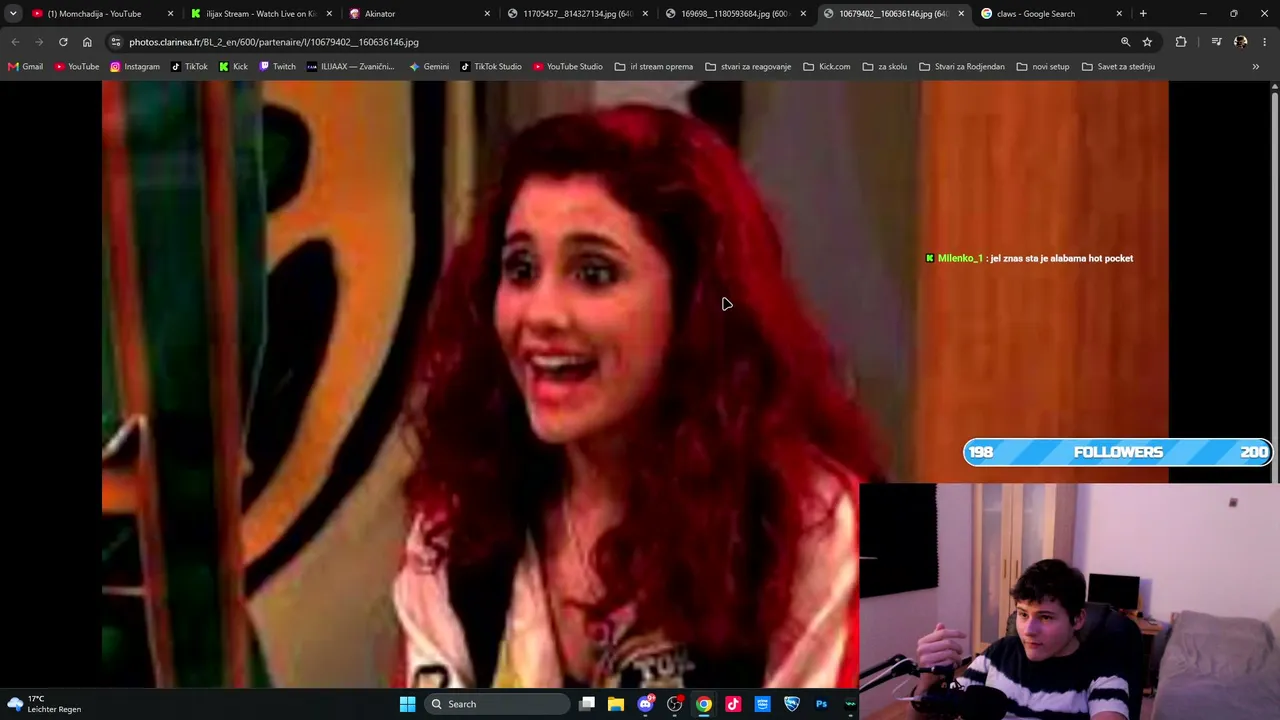Click the back navigation arrow

tap(15, 42)
